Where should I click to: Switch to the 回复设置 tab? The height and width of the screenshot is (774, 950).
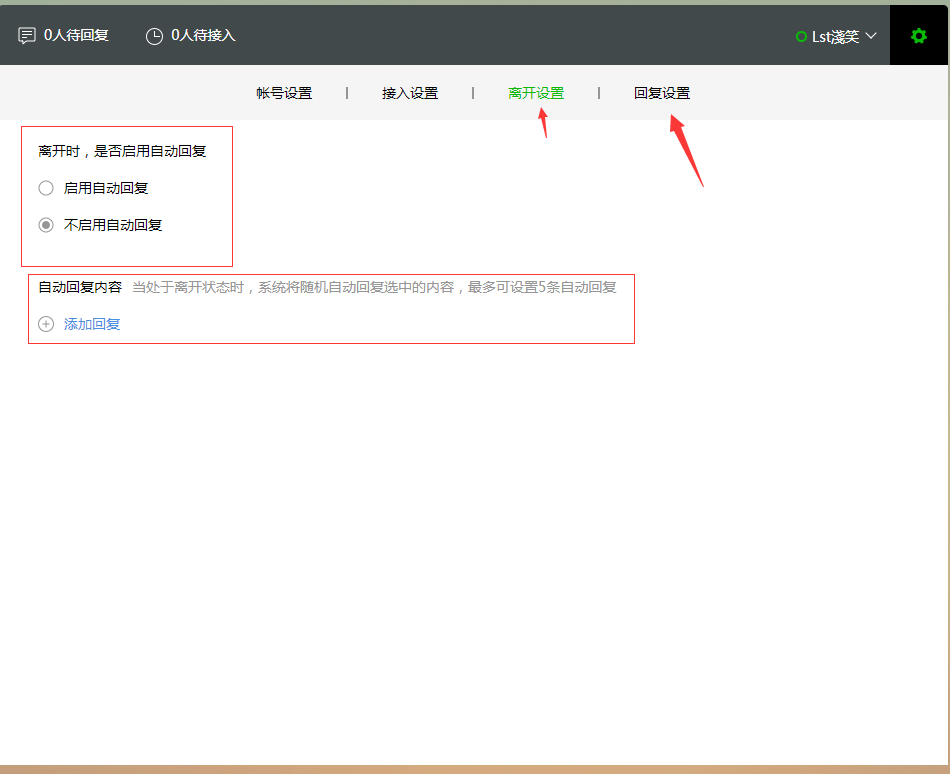coord(662,92)
